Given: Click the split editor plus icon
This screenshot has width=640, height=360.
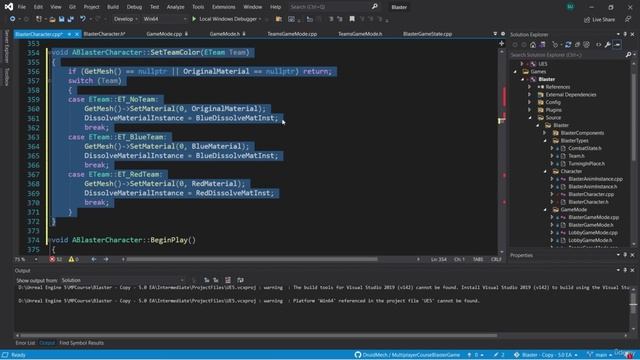Looking at the screenshot, I should point(502,44).
